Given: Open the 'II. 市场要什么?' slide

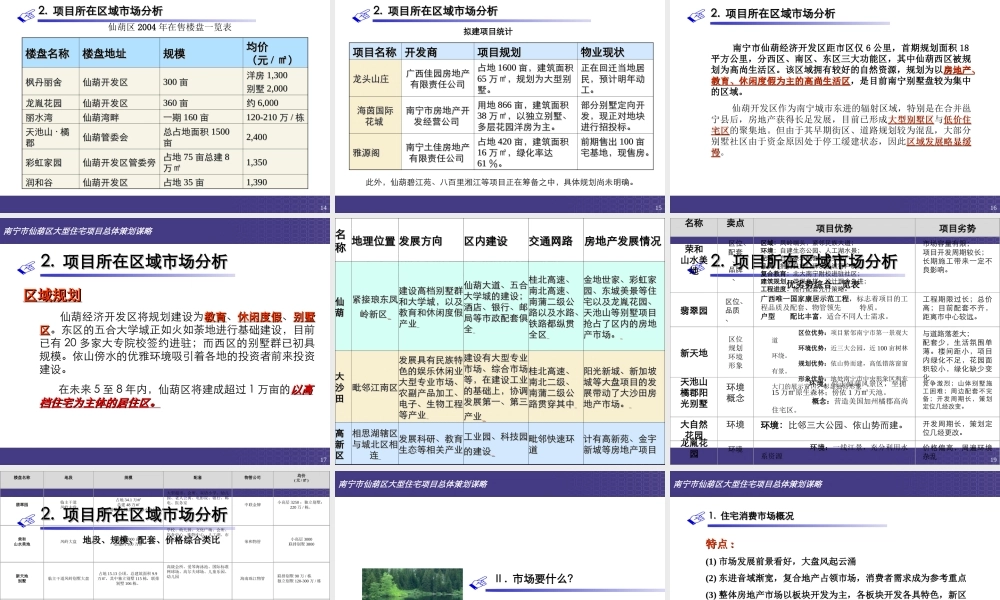Looking at the screenshot, I should point(500,536).
